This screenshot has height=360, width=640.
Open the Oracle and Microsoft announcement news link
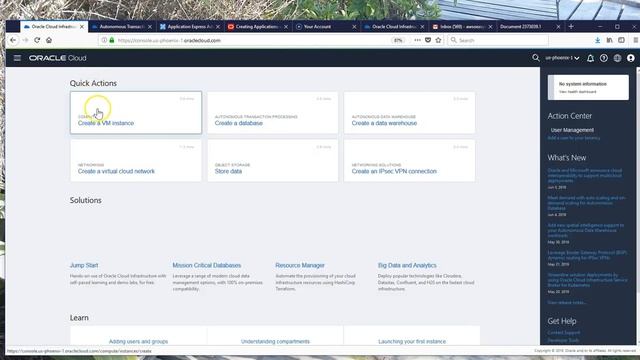pos(584,176)
